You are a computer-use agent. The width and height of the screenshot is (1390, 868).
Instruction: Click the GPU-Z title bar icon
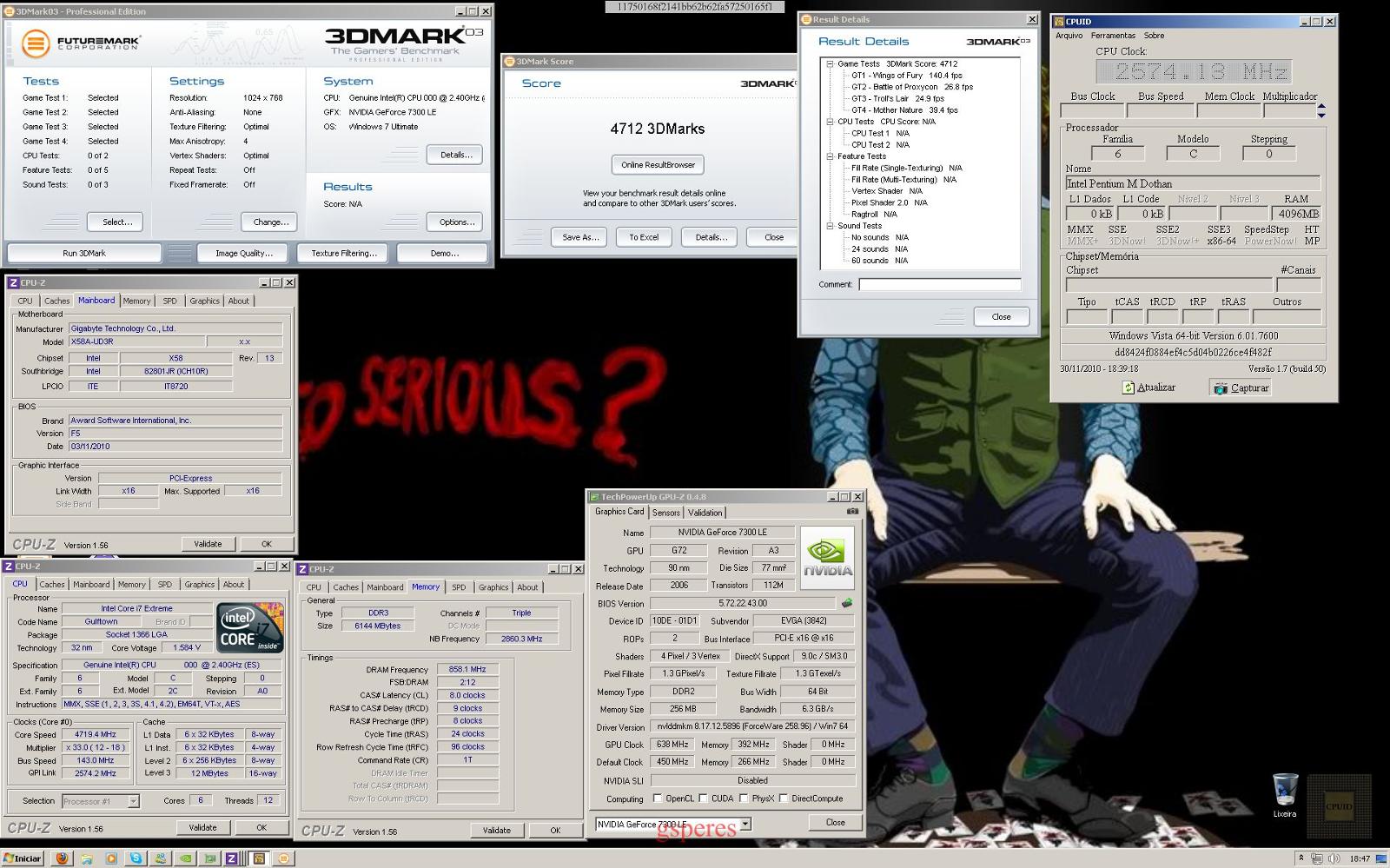(595, 497)
